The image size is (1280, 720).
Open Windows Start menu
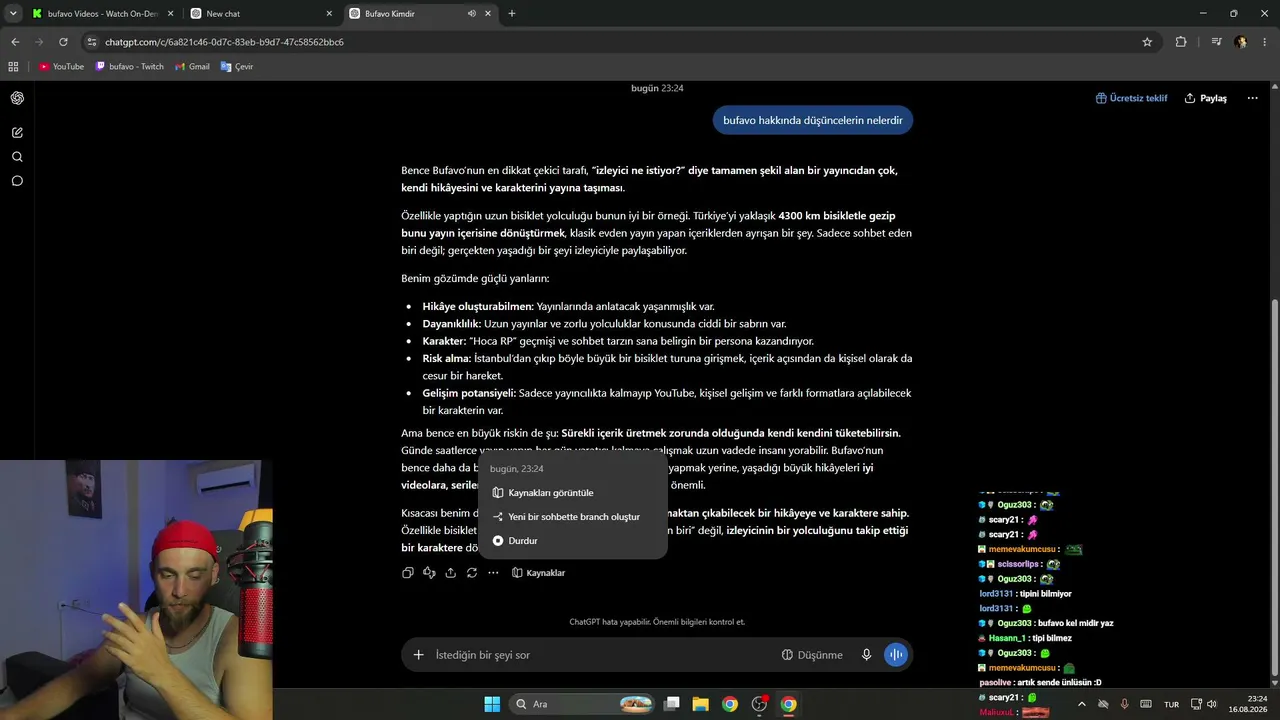point(492,704)
